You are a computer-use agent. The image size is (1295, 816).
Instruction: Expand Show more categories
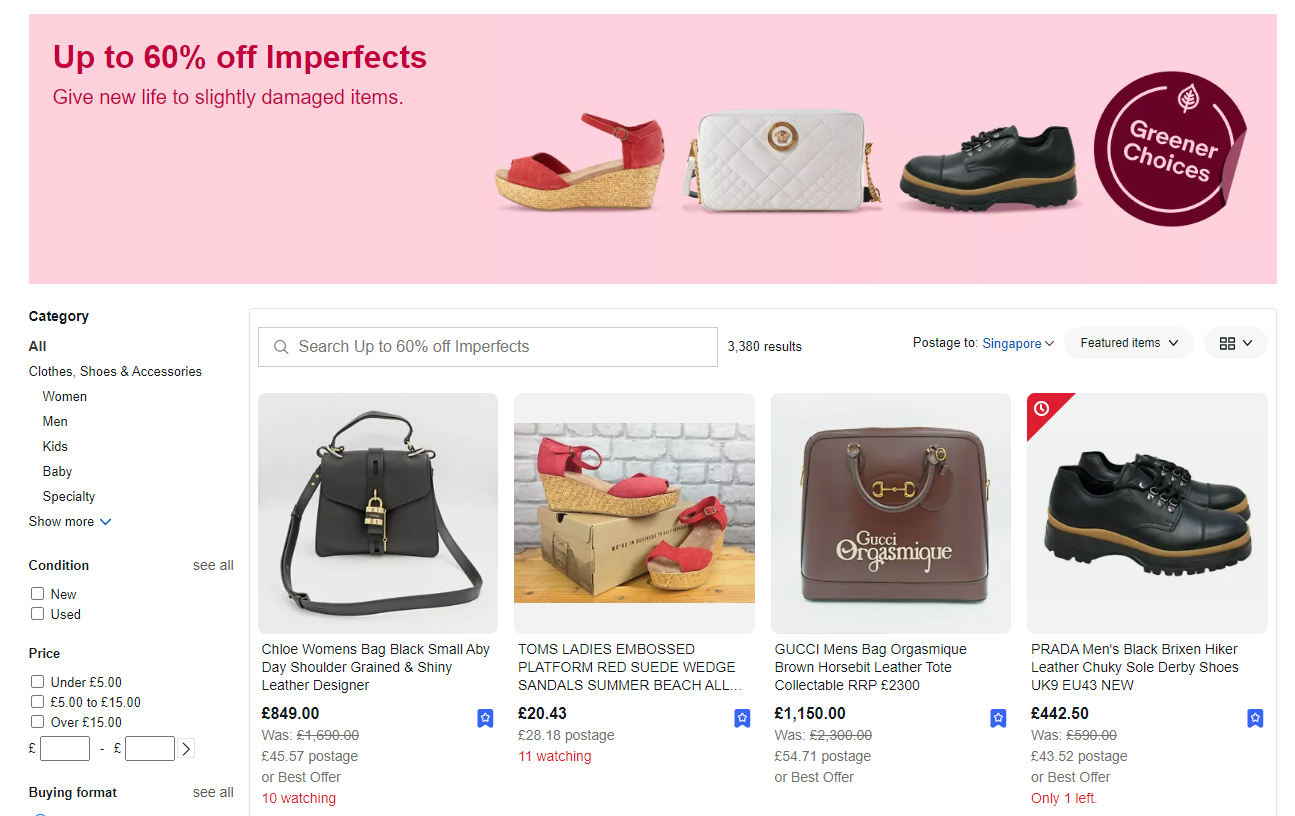(x=70, y=521)
